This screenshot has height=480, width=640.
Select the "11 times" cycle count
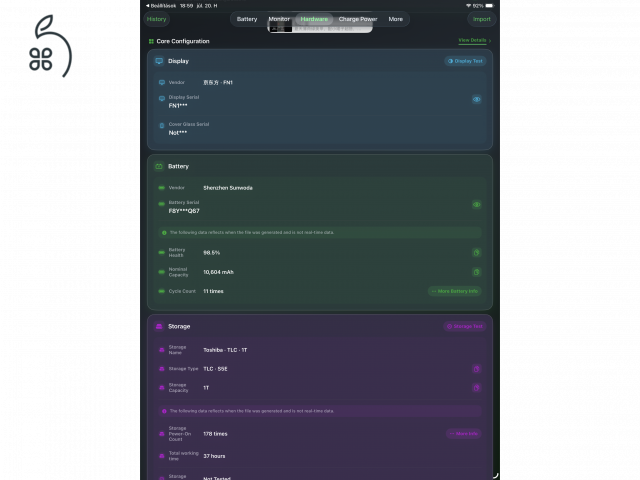[213, 291]
